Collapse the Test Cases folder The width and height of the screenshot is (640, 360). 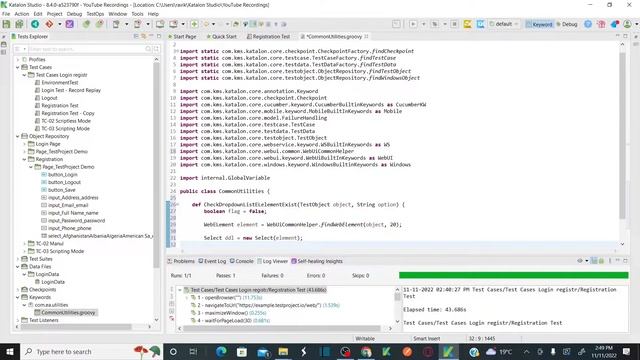coord(18,67)
